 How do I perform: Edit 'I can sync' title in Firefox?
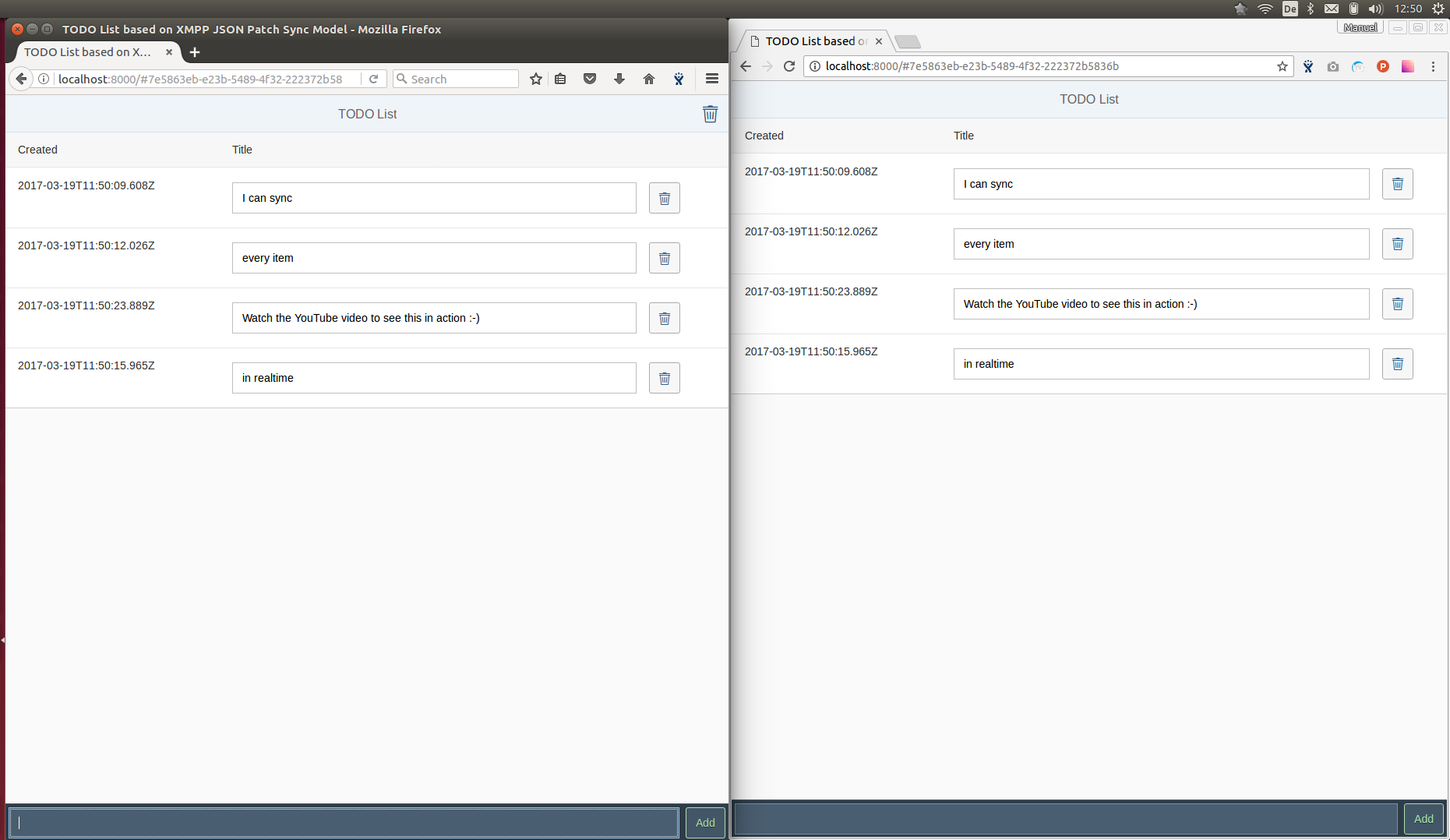[x=434, y=198]
